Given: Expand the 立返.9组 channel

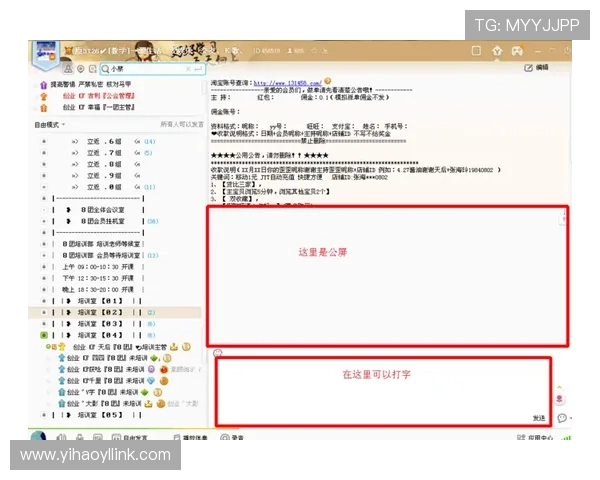Looking at the screenshot, I should (x=44, y=176).
